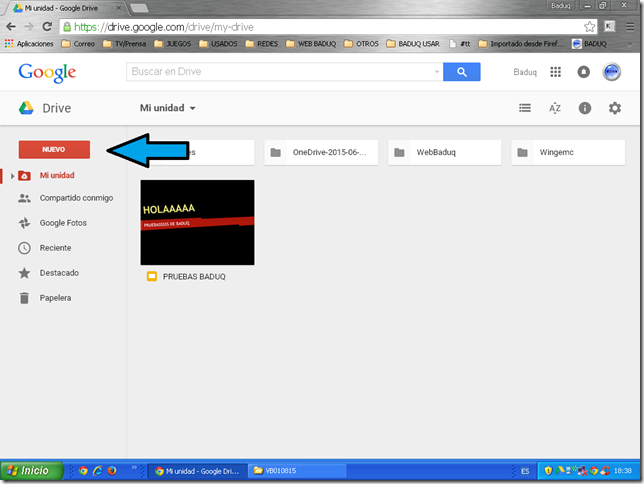644x484 pixels.
Task: Click the Papelera trash can icon
Action: [x=24, y=298]
